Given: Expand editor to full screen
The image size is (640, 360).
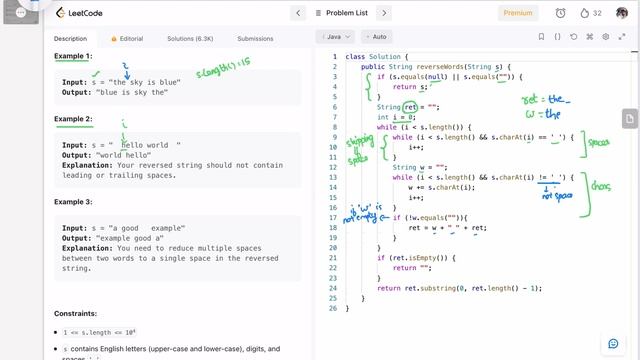Looking at the screenshot, I should [x=622, y=37].
